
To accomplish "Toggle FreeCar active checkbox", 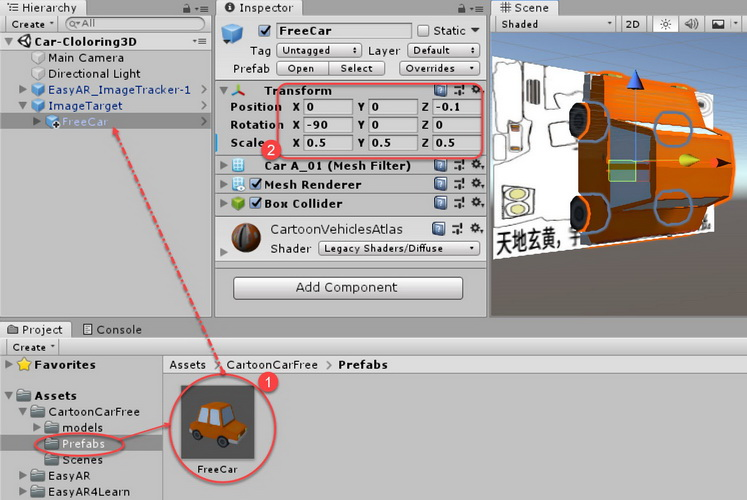I will point(264,30).
